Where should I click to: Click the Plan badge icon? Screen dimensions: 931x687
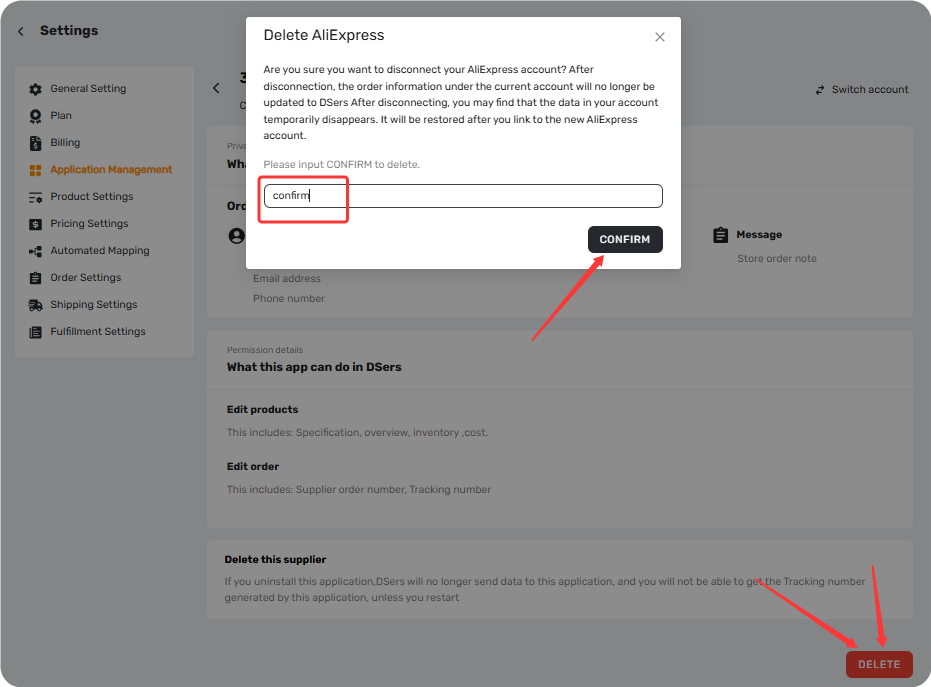pyautogui.click(x=36, y=116)
